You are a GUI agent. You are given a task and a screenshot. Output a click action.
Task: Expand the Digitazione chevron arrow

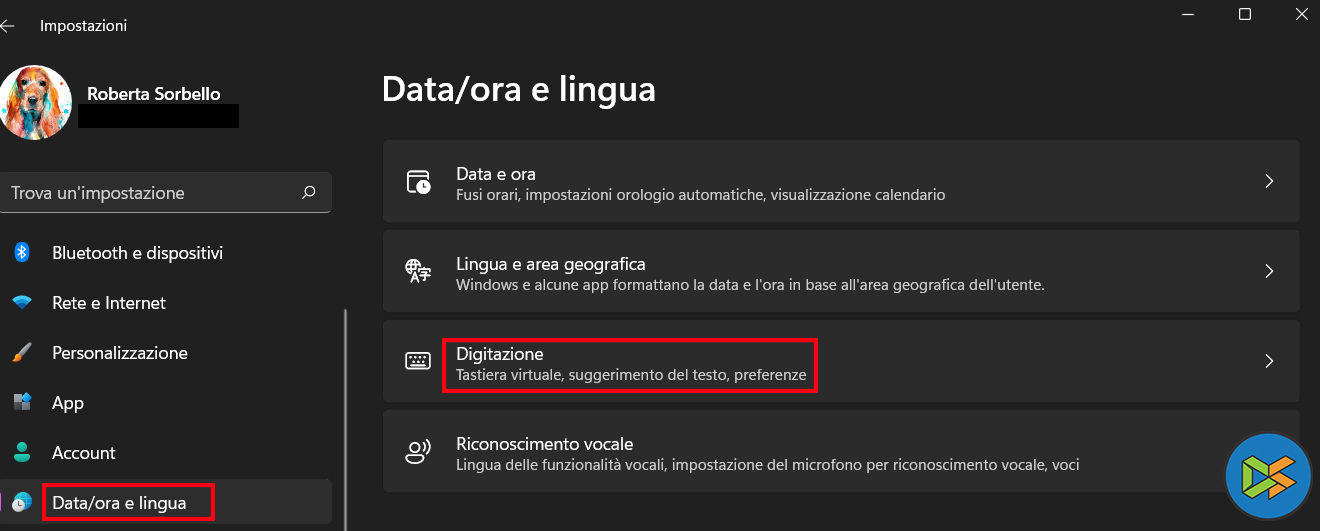[1269, 361]
